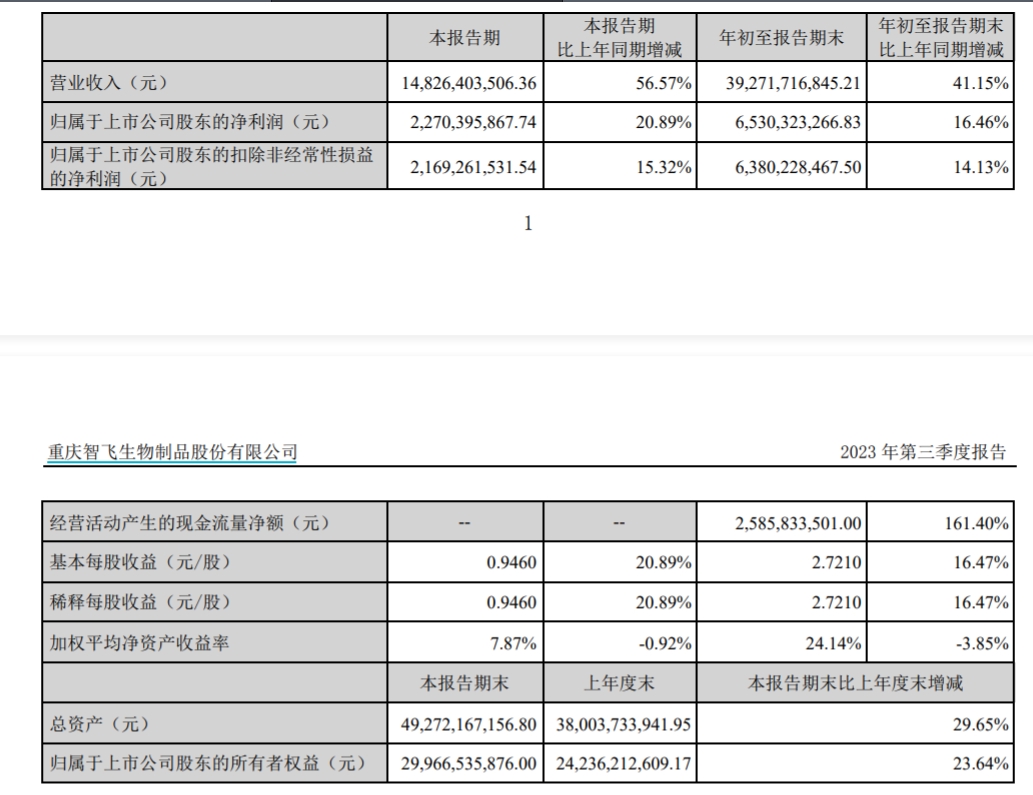Viewport: 1033px width, 795px height.
Task: Select 20.89% in the 稀释每股收益 row
Action: click(663, 602)
